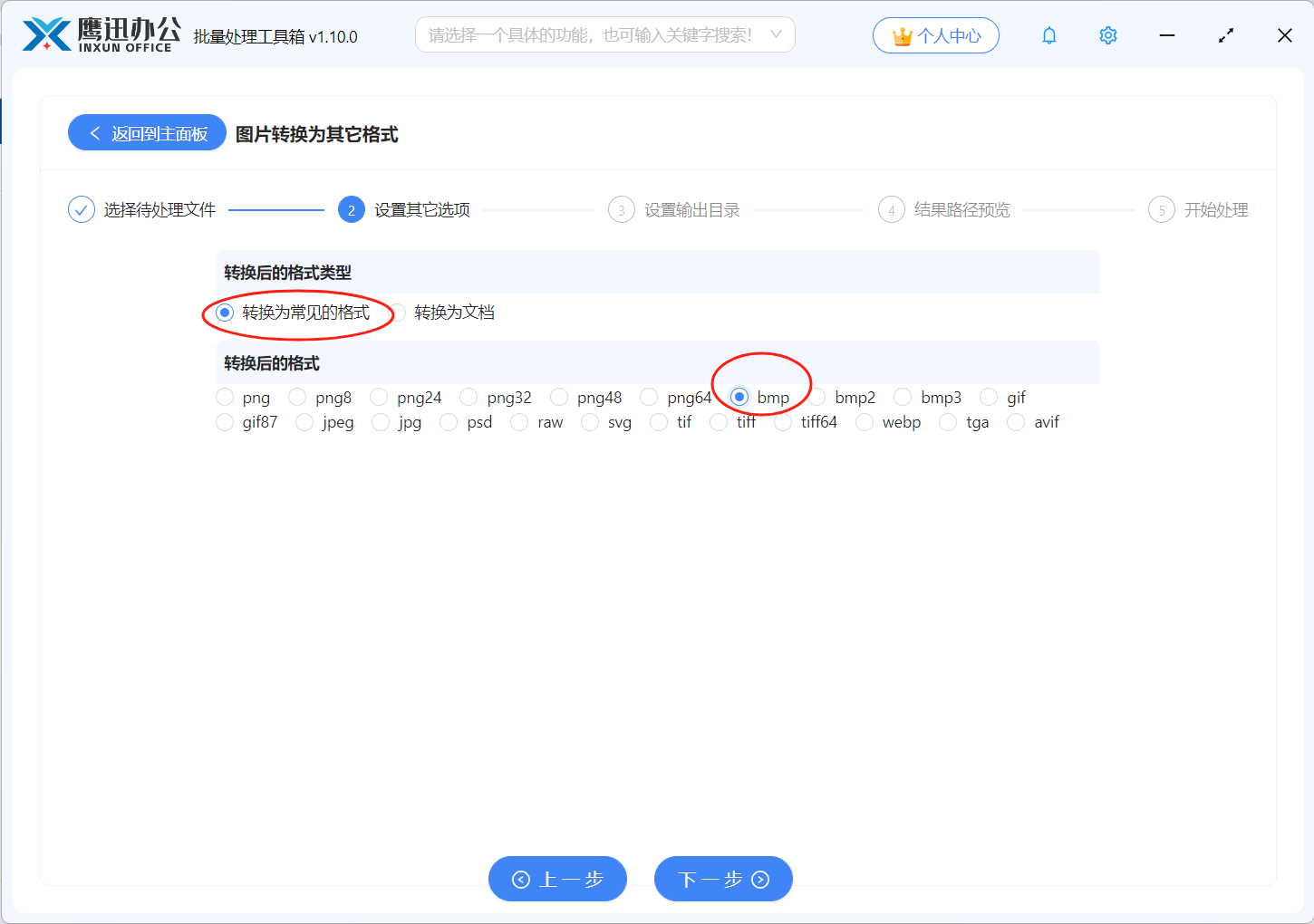Jump to 选择待处理文件 step label

tap(159, 210)
